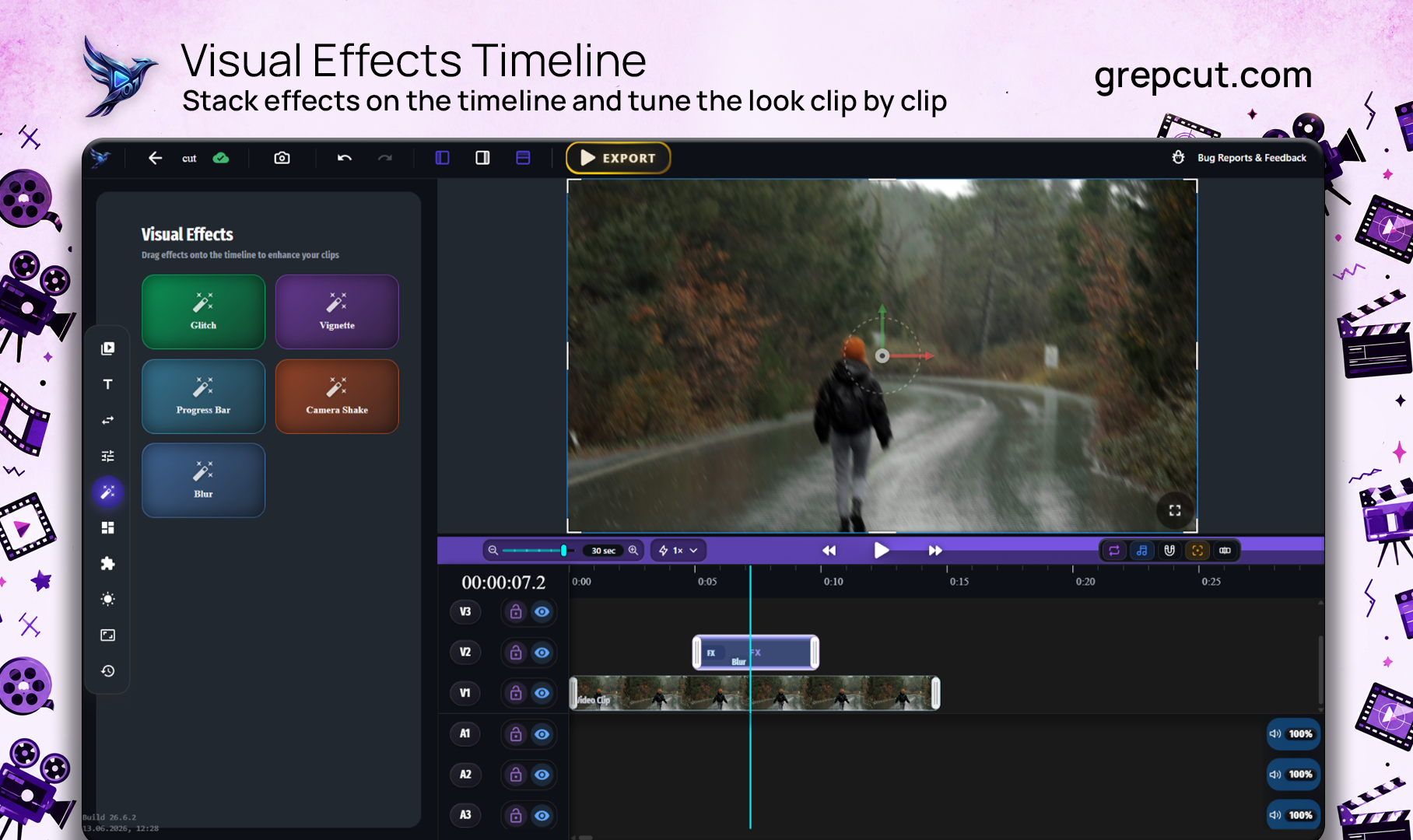Open the aspect ratio sidebar icon
This screenshot has width=1413, height=840.
click(x=108, y=635)
